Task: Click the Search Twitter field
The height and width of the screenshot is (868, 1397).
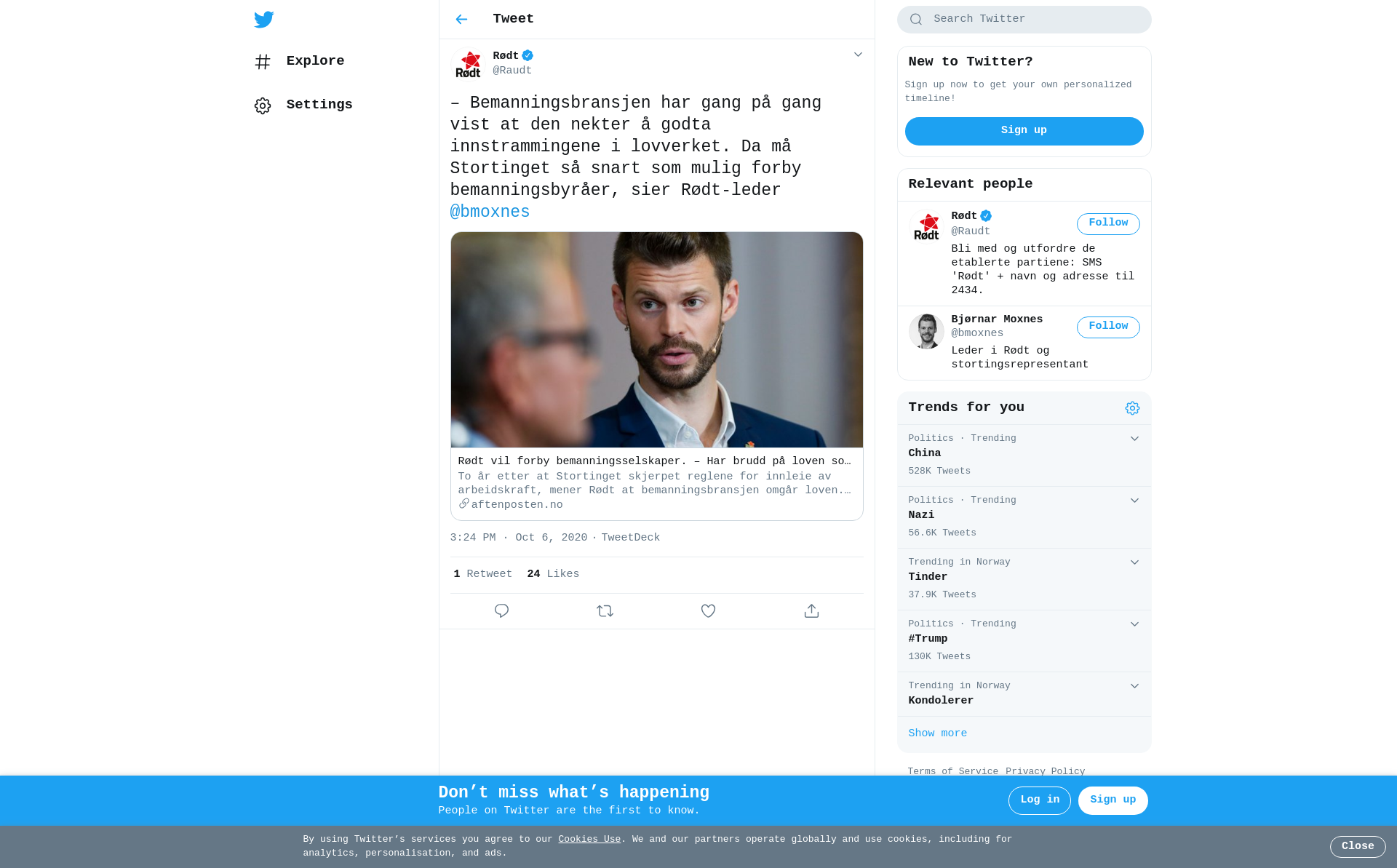Action: [1024, 20]
